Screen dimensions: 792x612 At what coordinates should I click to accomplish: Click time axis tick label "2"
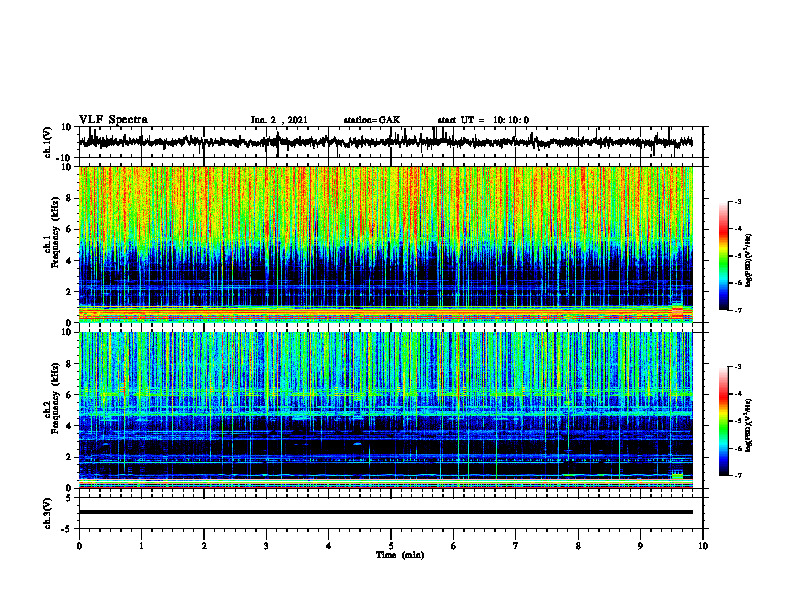[x=204, y=546]
